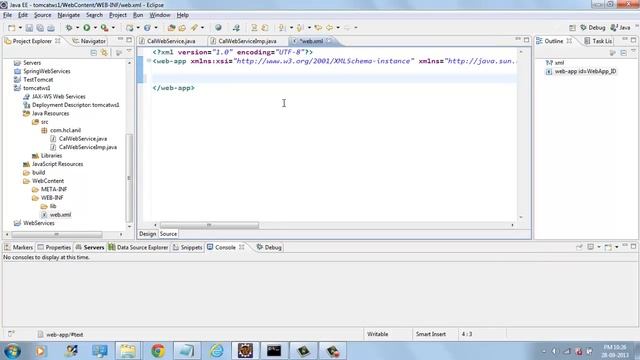Screen dimensions: 640x360
Task: Click Project Explorer vertical scrollbar thumb
Action: pyautogui.click(x=129, y=178)
